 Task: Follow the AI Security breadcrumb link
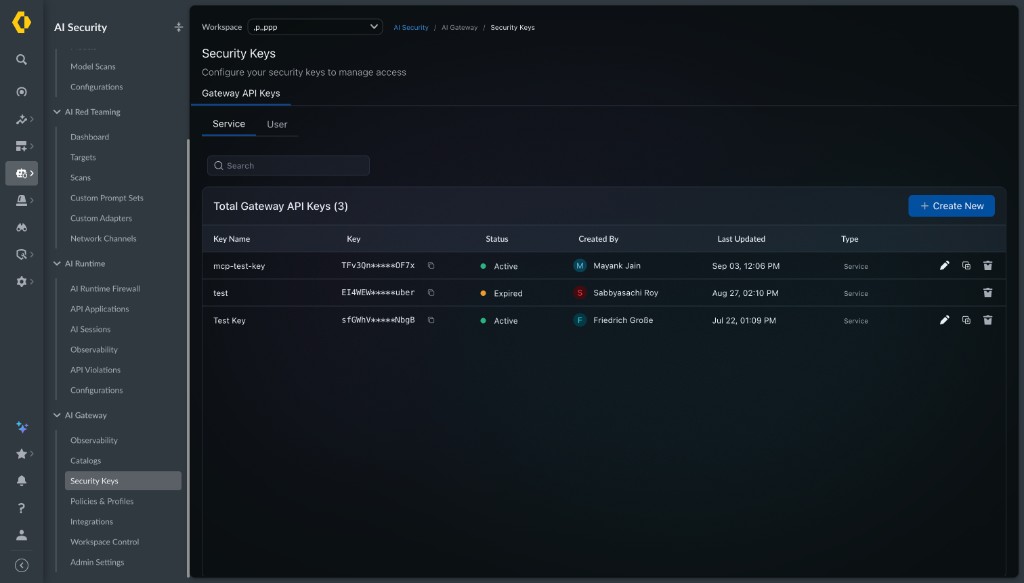point(411,27)
